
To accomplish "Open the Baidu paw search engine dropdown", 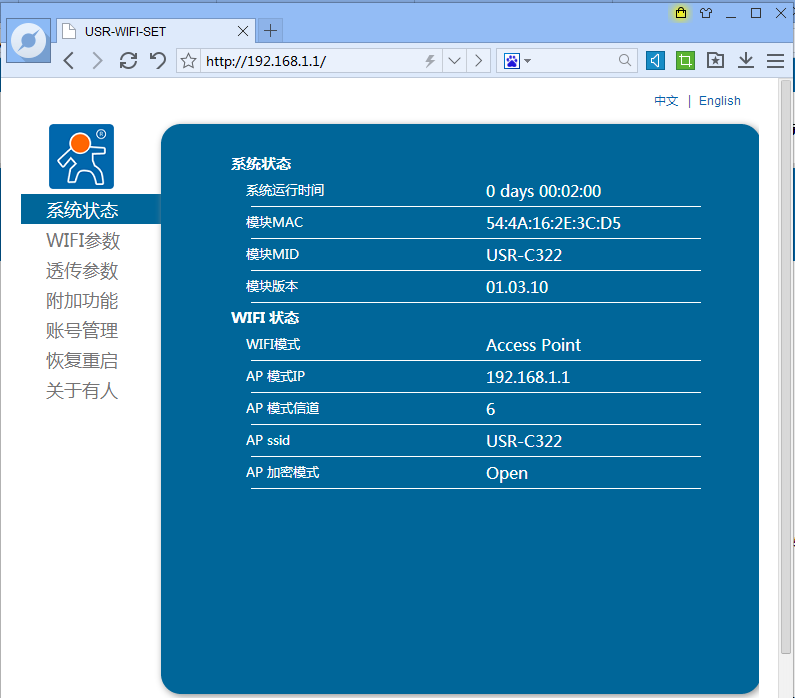I will tap(517, 61).
